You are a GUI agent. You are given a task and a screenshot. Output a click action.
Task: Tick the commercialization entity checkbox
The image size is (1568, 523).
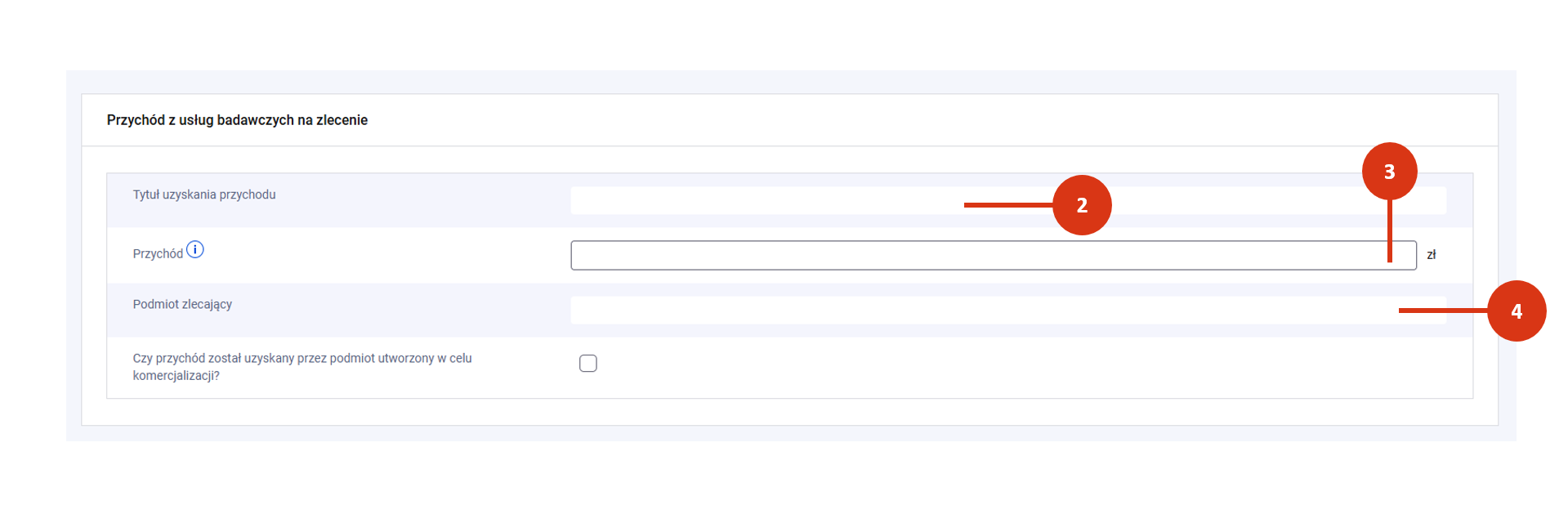pyautogui.click(x=588, y=364)
